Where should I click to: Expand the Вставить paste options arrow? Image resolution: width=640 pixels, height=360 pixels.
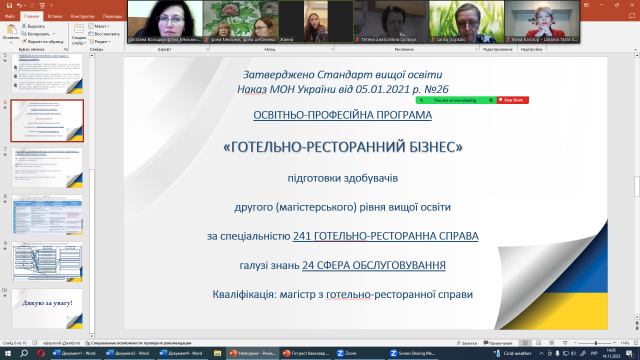(x=11, y=42)
